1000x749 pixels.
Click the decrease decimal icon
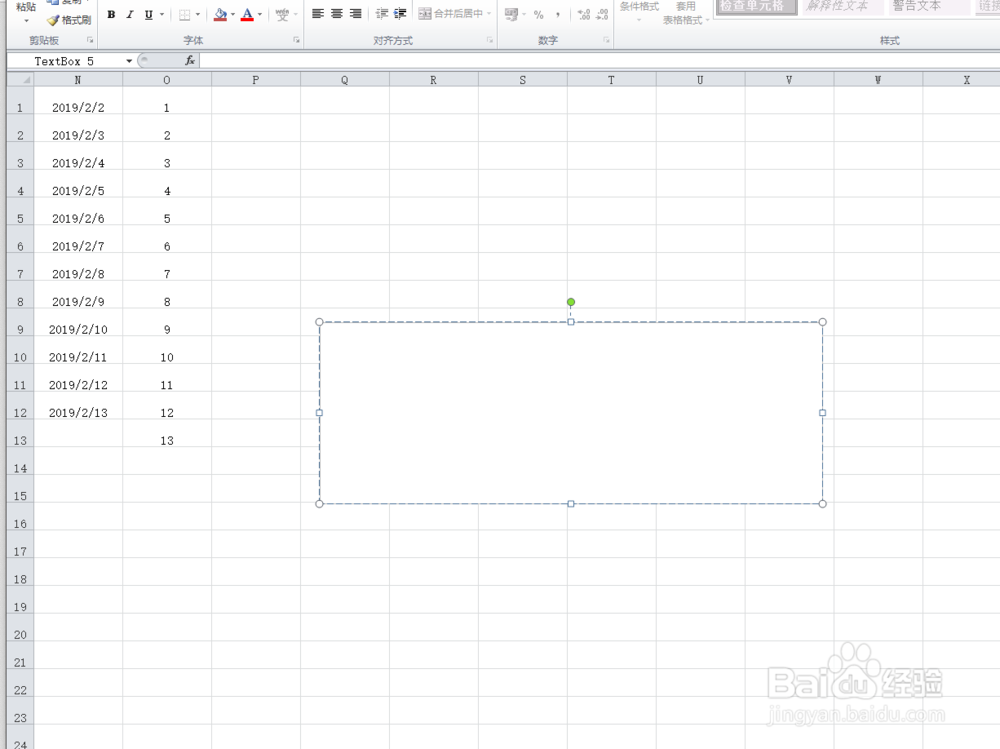coord(601,14)
